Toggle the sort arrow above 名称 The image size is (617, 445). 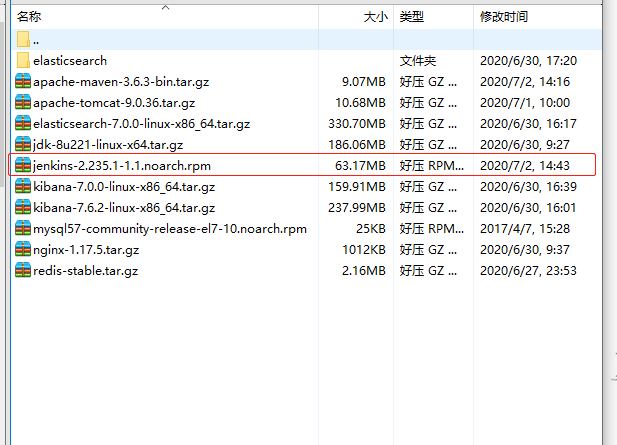tap(166, 7)
